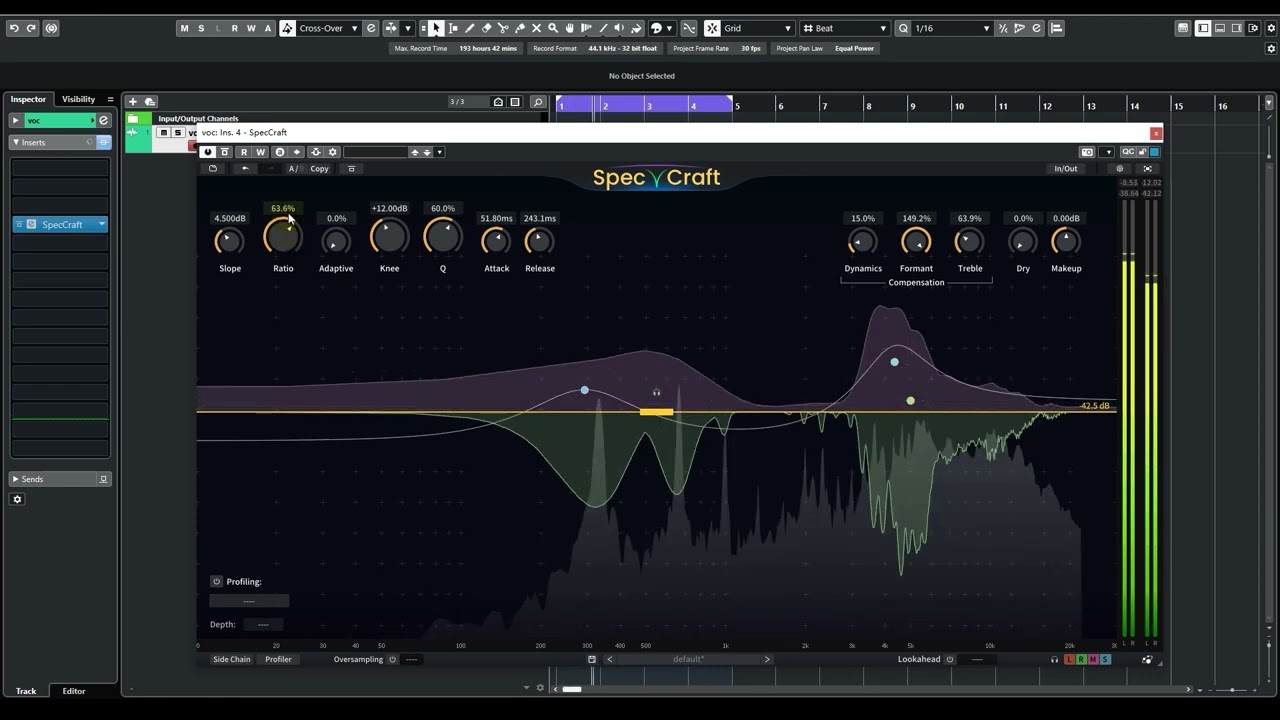Click the Inspector gear settings icon
1280x720 pixels.
(x=17, y=499)
